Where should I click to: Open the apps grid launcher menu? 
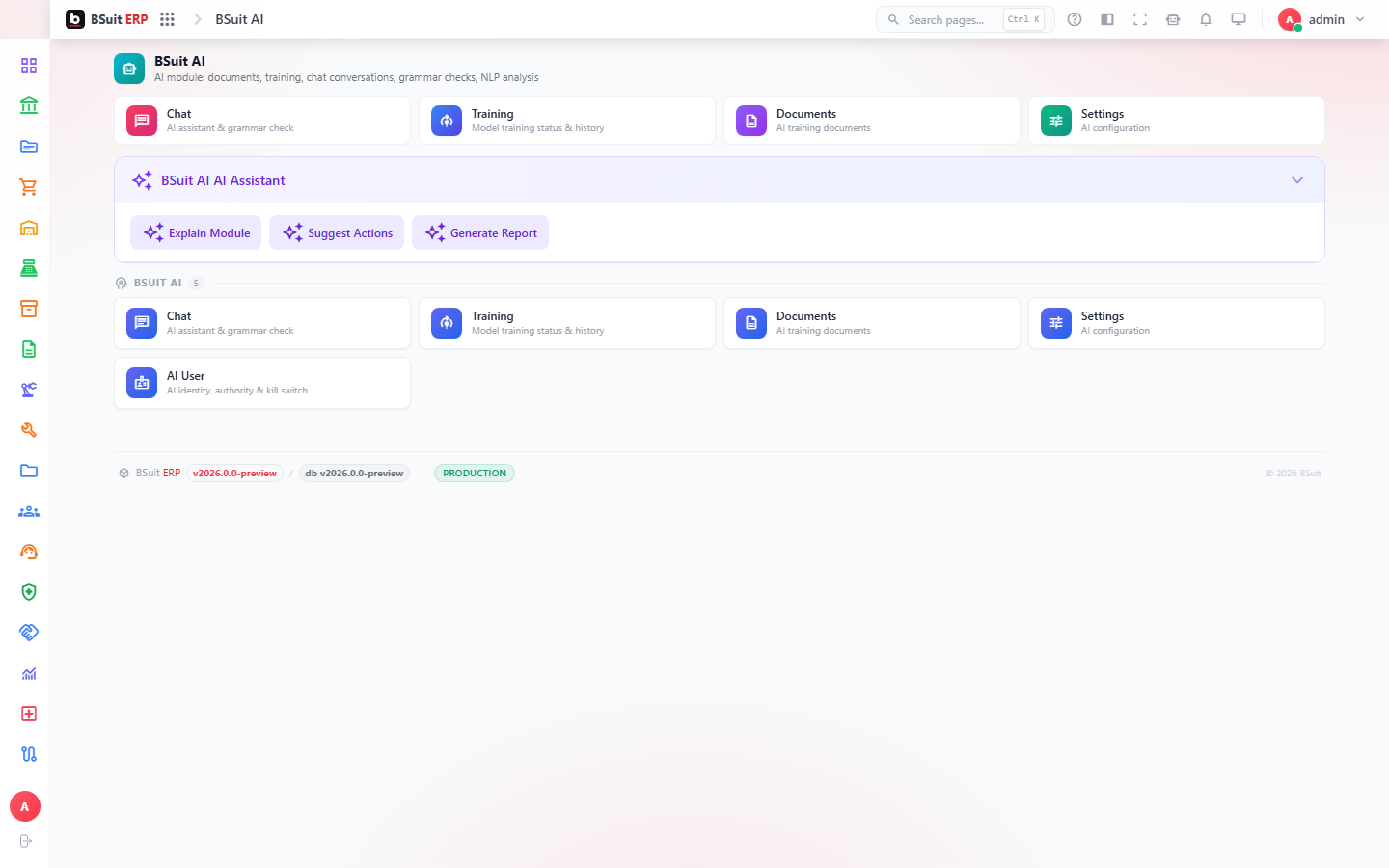(167, 19)
